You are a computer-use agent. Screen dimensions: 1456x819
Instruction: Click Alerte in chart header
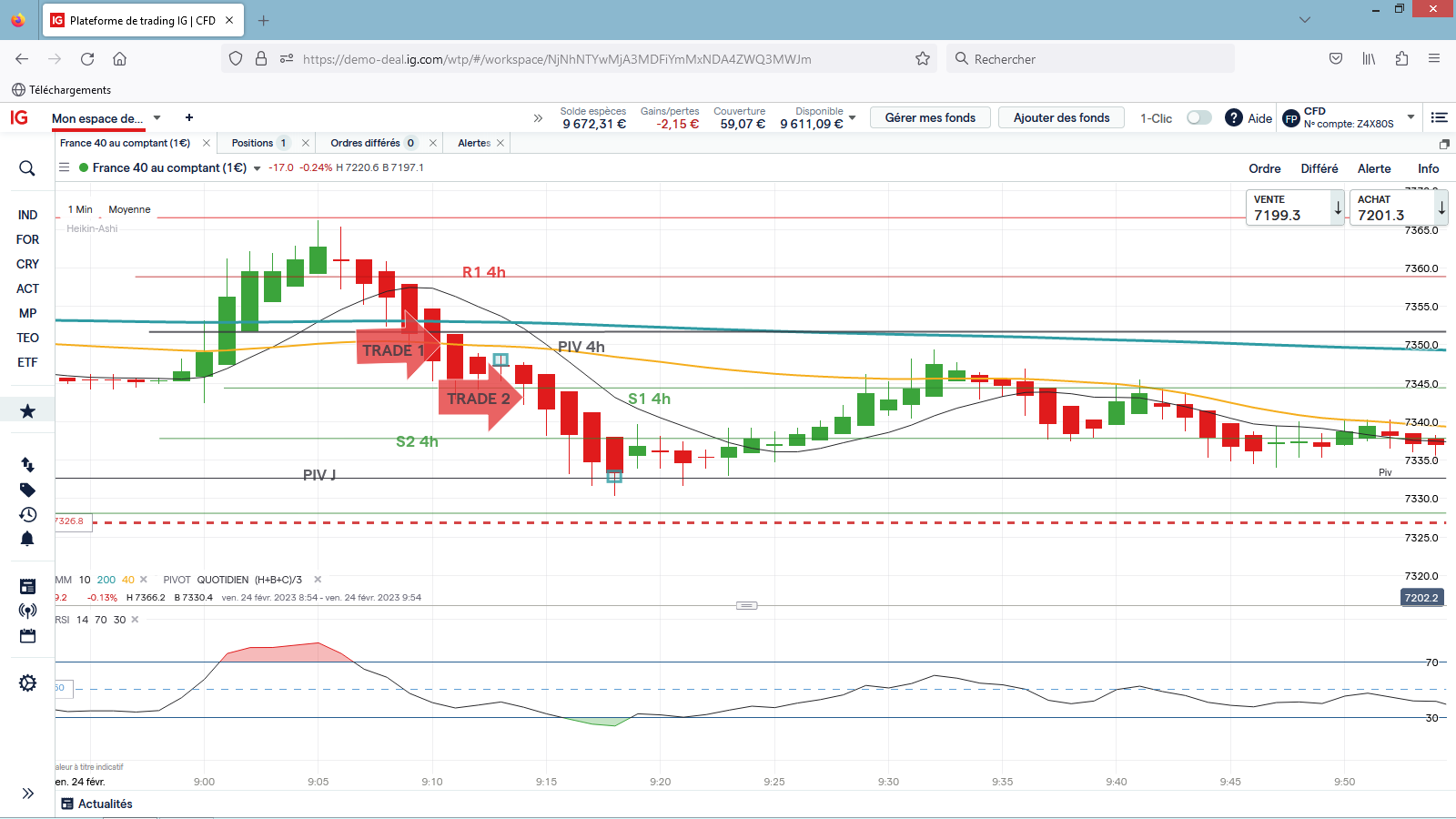(x=1374, y=168)
